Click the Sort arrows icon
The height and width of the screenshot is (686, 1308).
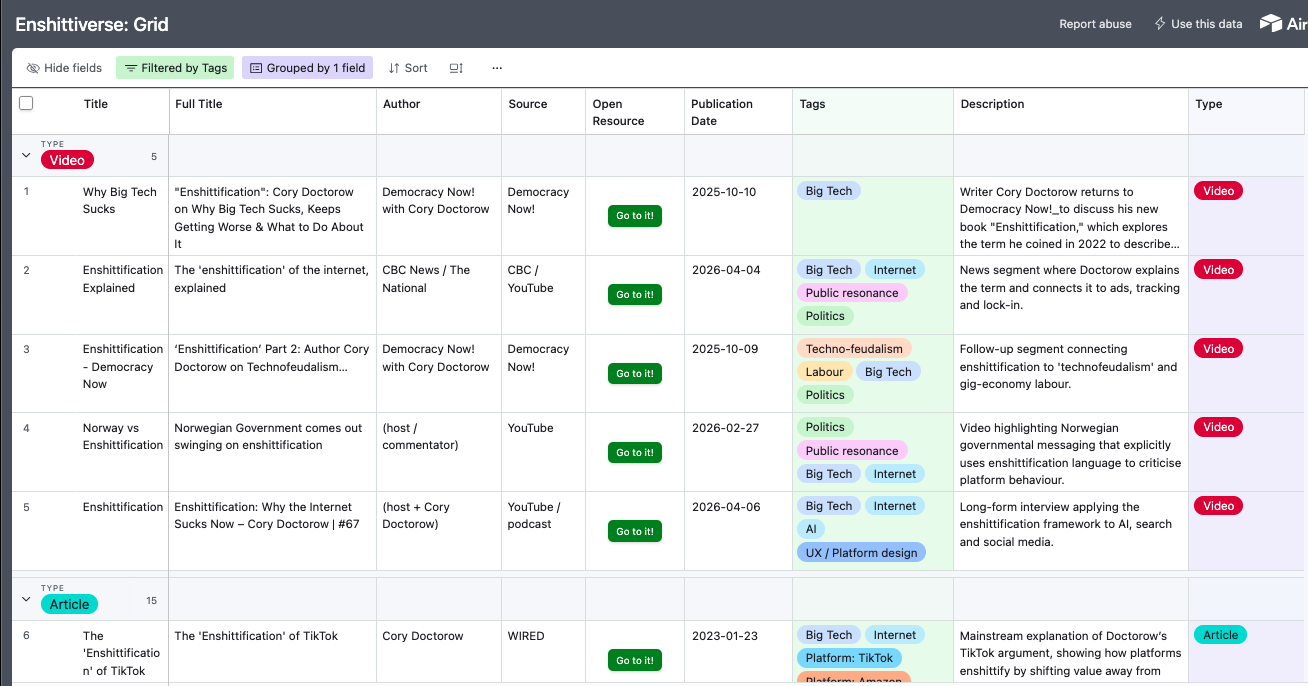pyautogui.click(x=394, y=68)
